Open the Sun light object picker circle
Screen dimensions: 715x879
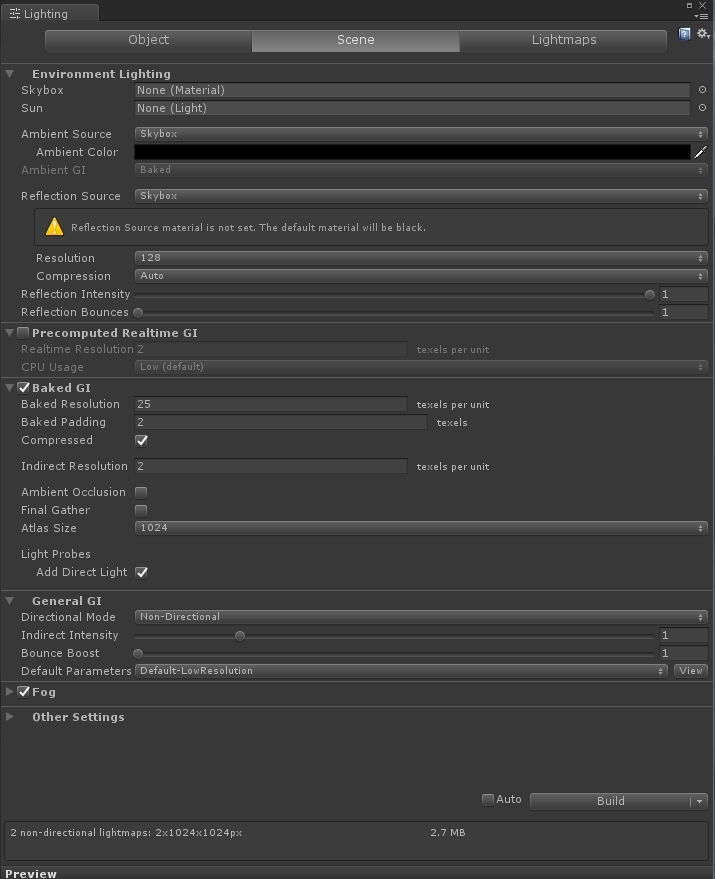(702, 108)
